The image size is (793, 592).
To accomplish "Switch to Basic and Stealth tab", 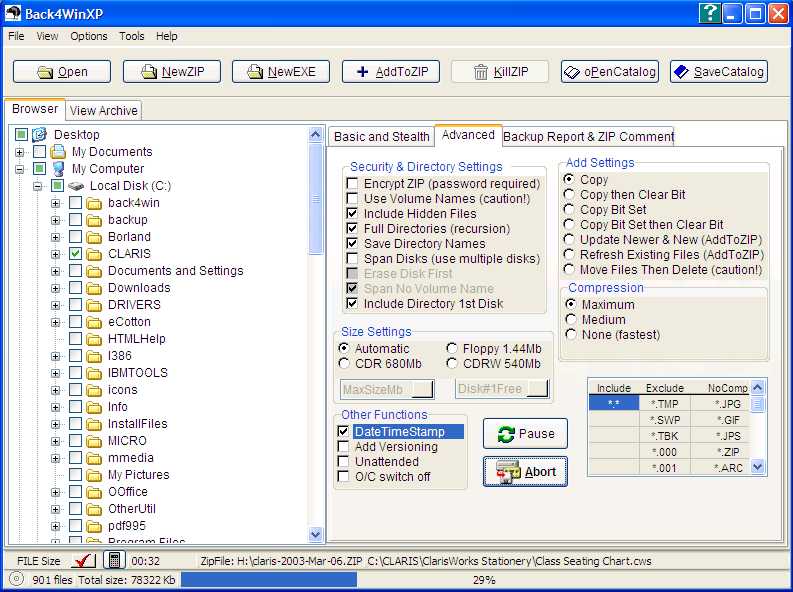I will (x=382, y=137).
